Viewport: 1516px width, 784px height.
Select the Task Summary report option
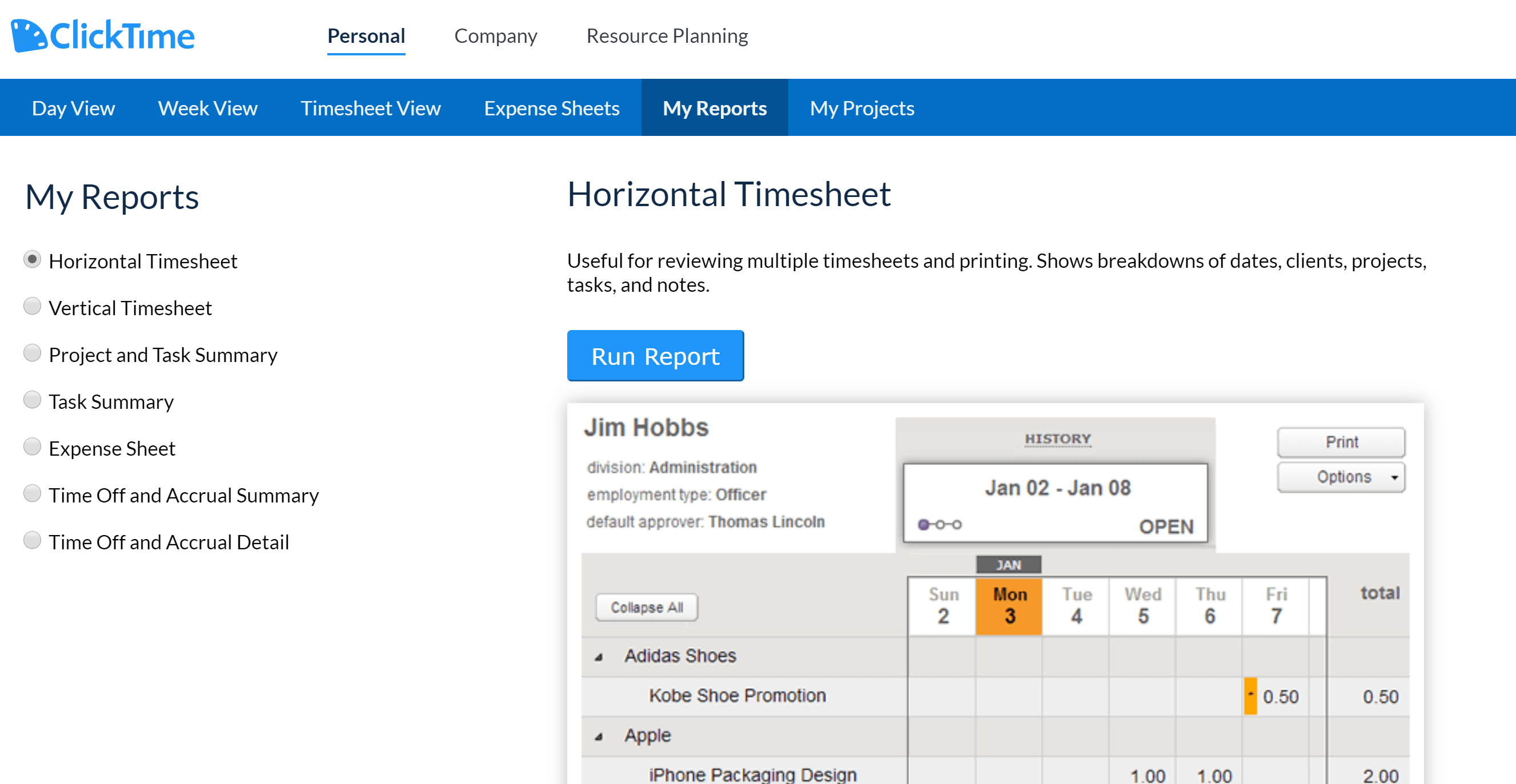tap(33, 399)
